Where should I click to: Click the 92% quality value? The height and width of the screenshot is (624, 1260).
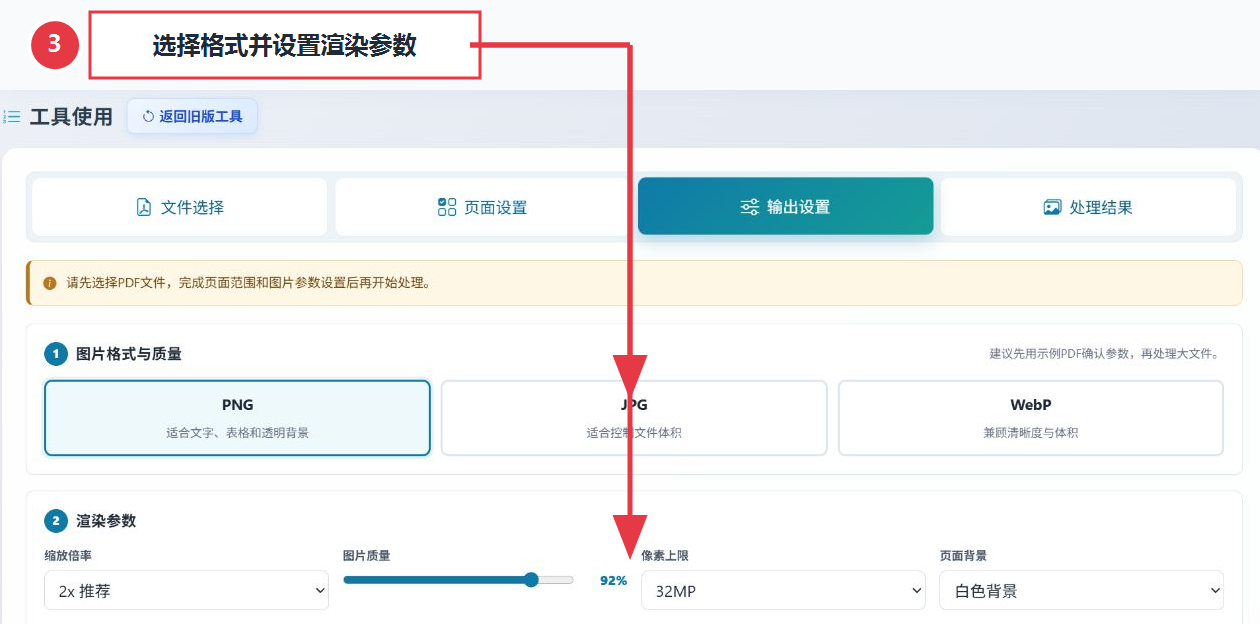[613, 580]
